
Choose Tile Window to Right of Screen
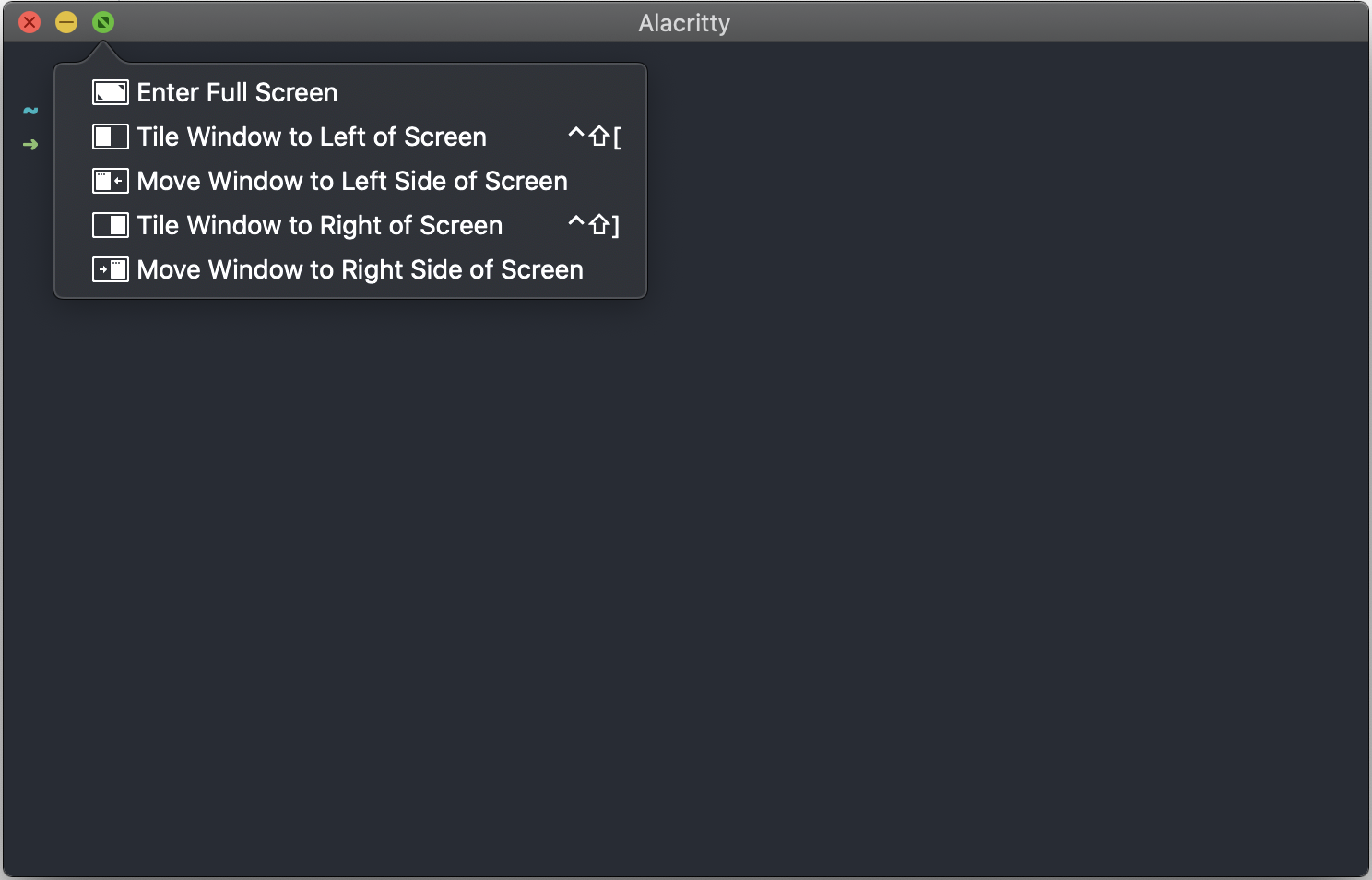click(x=320, y=225)
